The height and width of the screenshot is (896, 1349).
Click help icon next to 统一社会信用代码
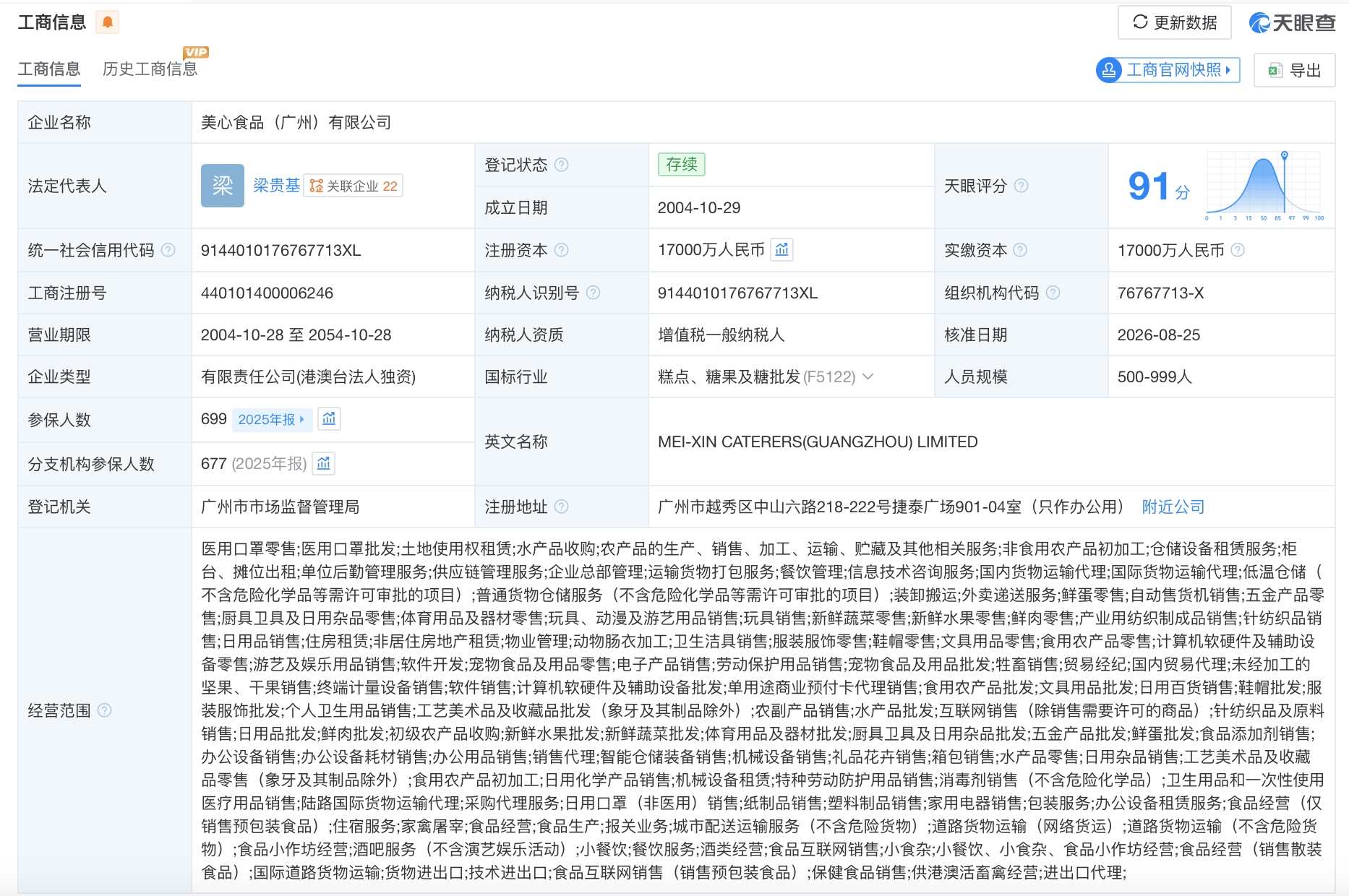(168, 250)
